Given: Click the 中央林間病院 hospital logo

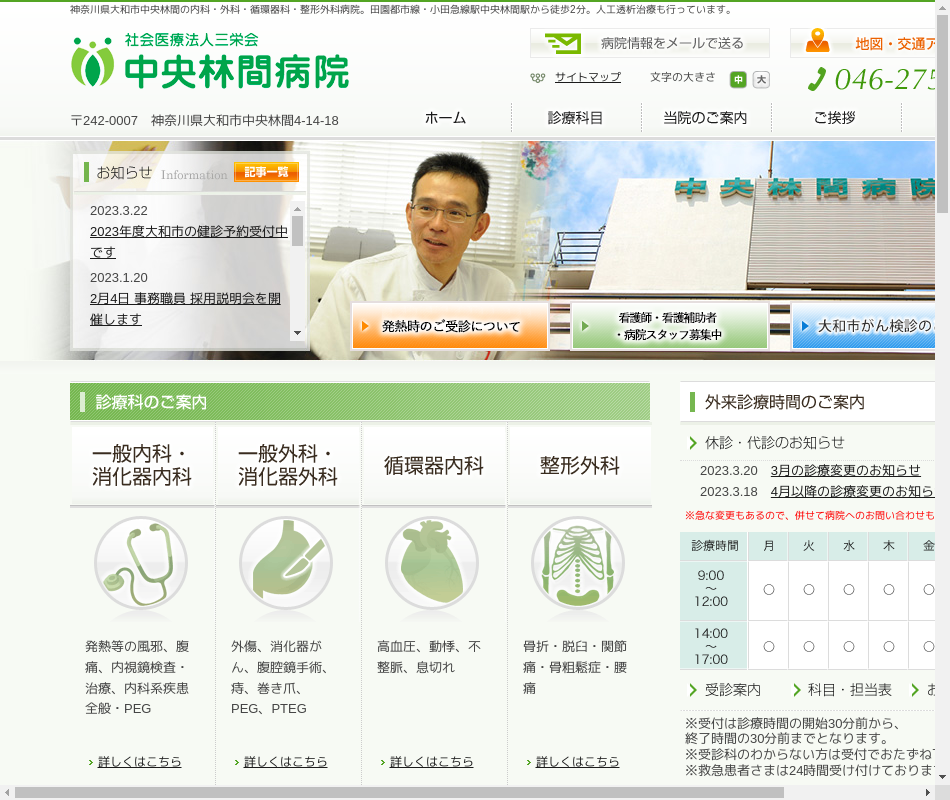Looking at the screenshot, I should click(x=210, y=61).
